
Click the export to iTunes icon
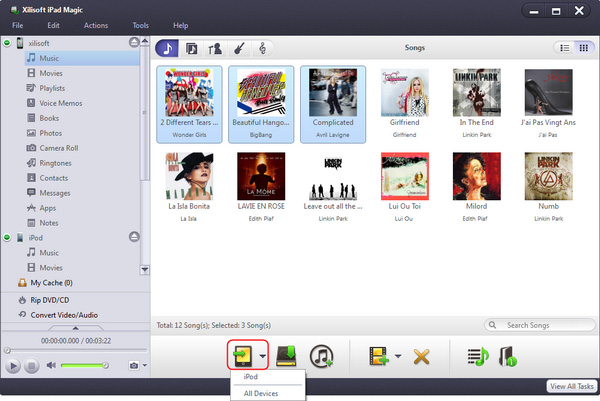tap(321, 354)
